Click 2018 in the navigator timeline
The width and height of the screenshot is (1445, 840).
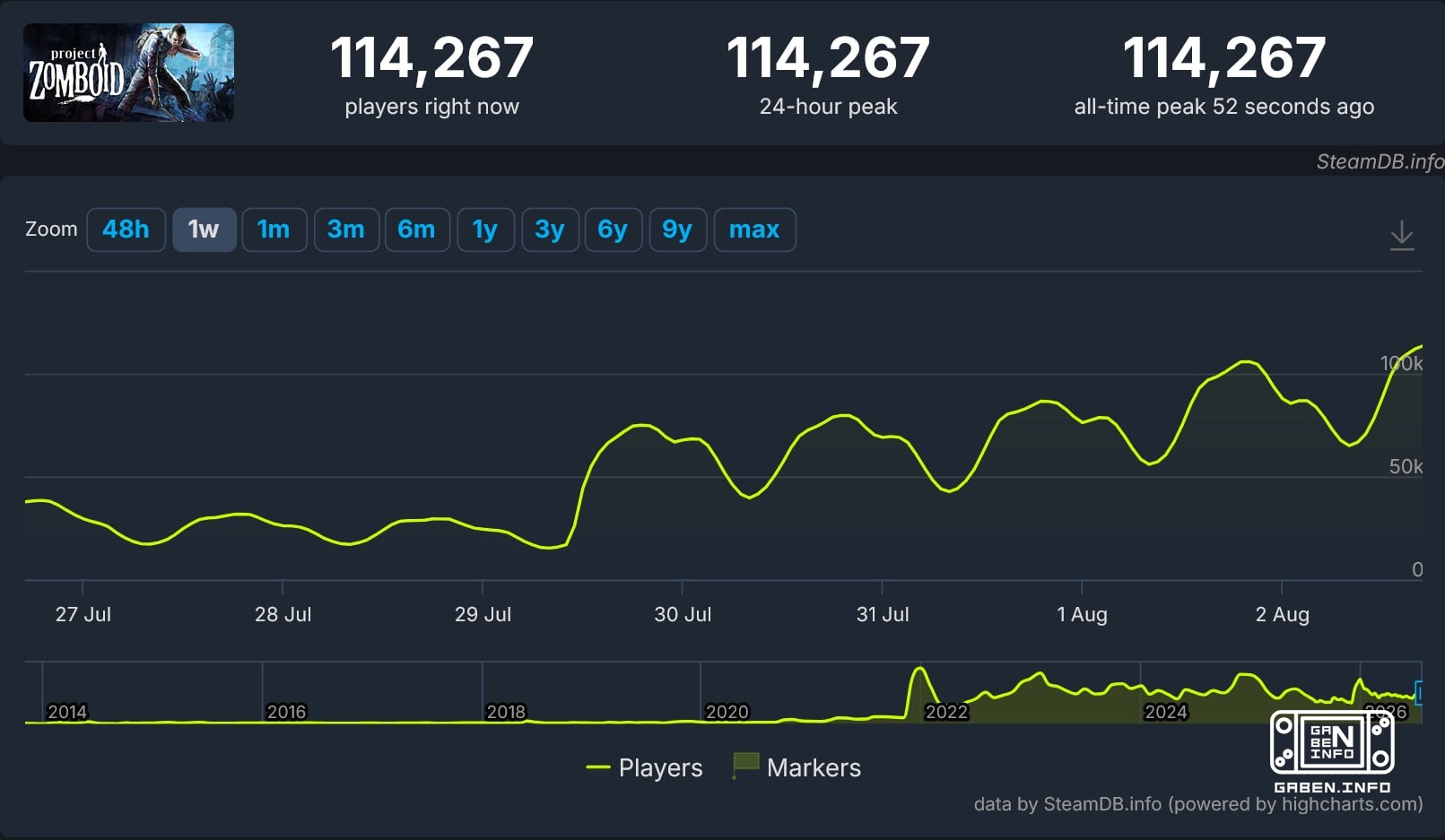pyautogui.click(x=506, y=712)
